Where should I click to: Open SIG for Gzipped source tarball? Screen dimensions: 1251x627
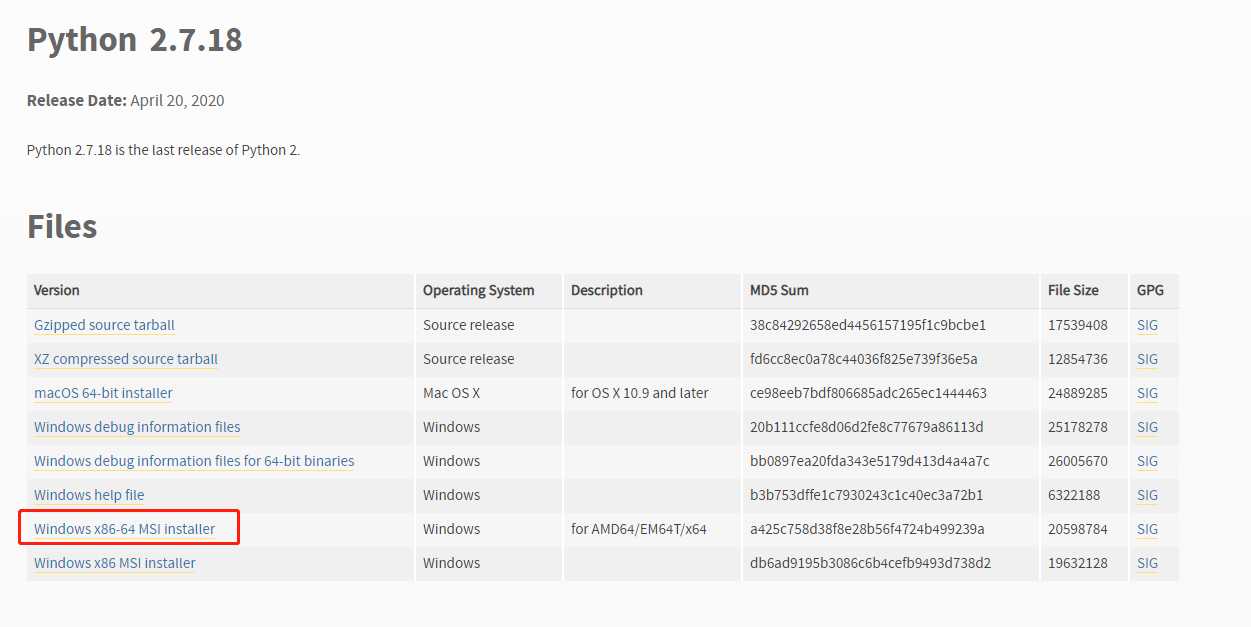click(x=1147, y=325)
